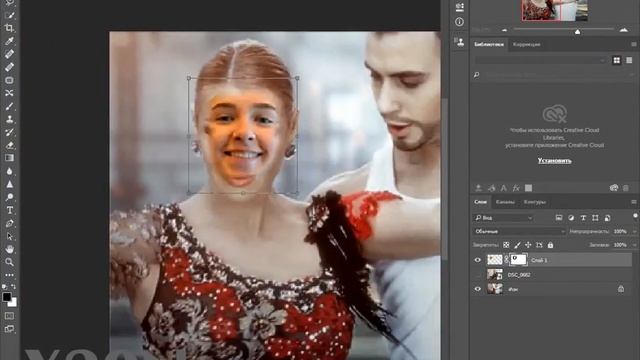
Task: Select the Brush tool
Action: 9,106
